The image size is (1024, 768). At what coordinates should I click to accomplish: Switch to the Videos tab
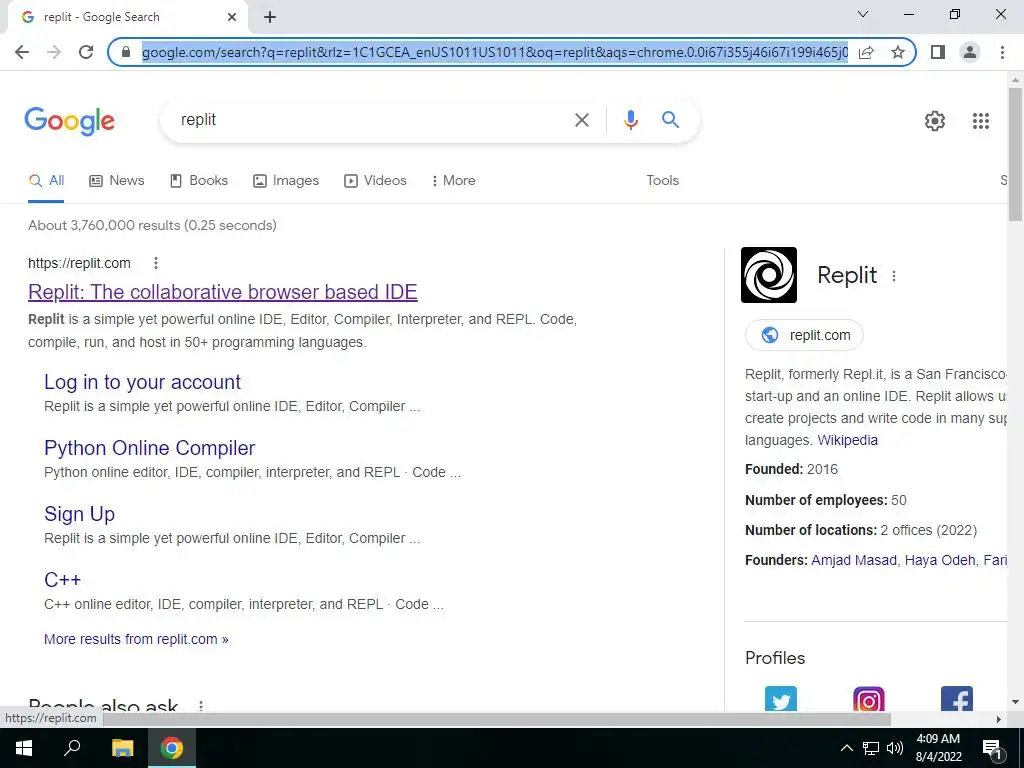(376, 181)
